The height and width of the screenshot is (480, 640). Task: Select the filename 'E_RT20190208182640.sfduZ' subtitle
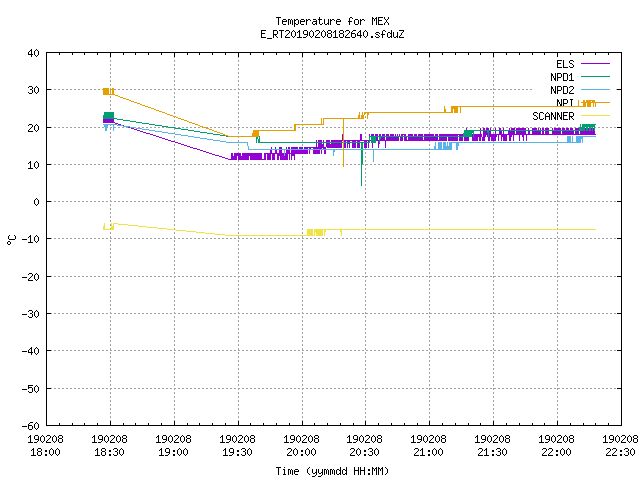point(332,34)
